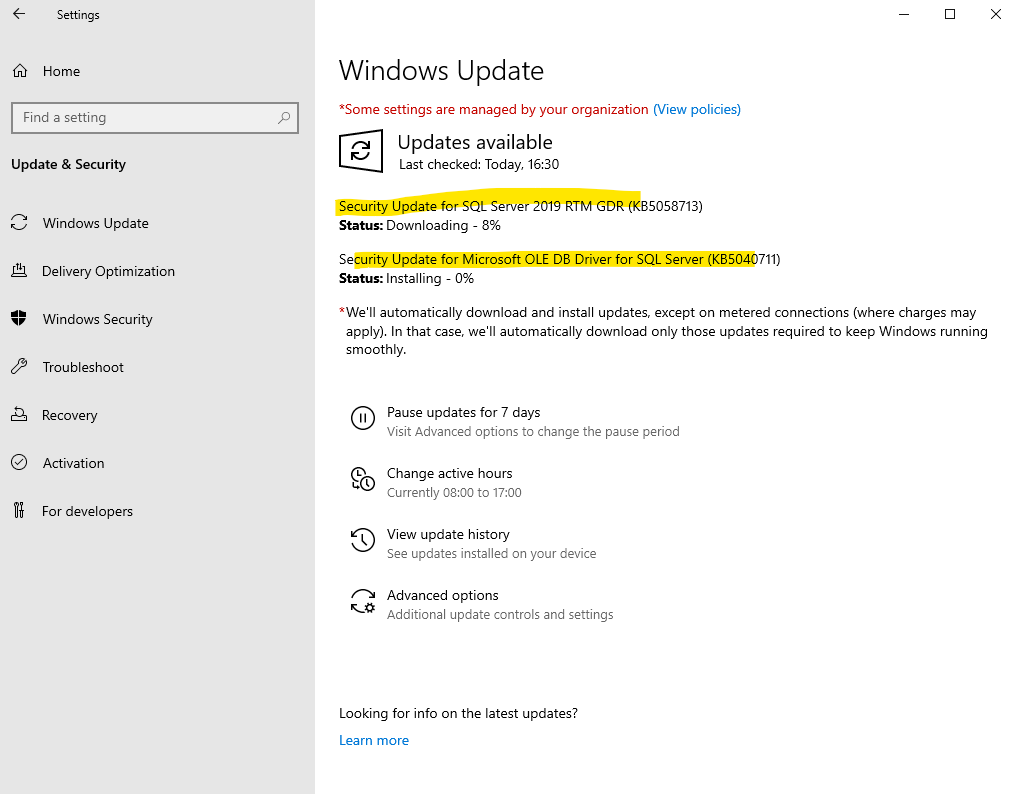Viewport: 1013px width, 794px height.
Task: Click the search magnifier icon
Action: tap(284, 118)
